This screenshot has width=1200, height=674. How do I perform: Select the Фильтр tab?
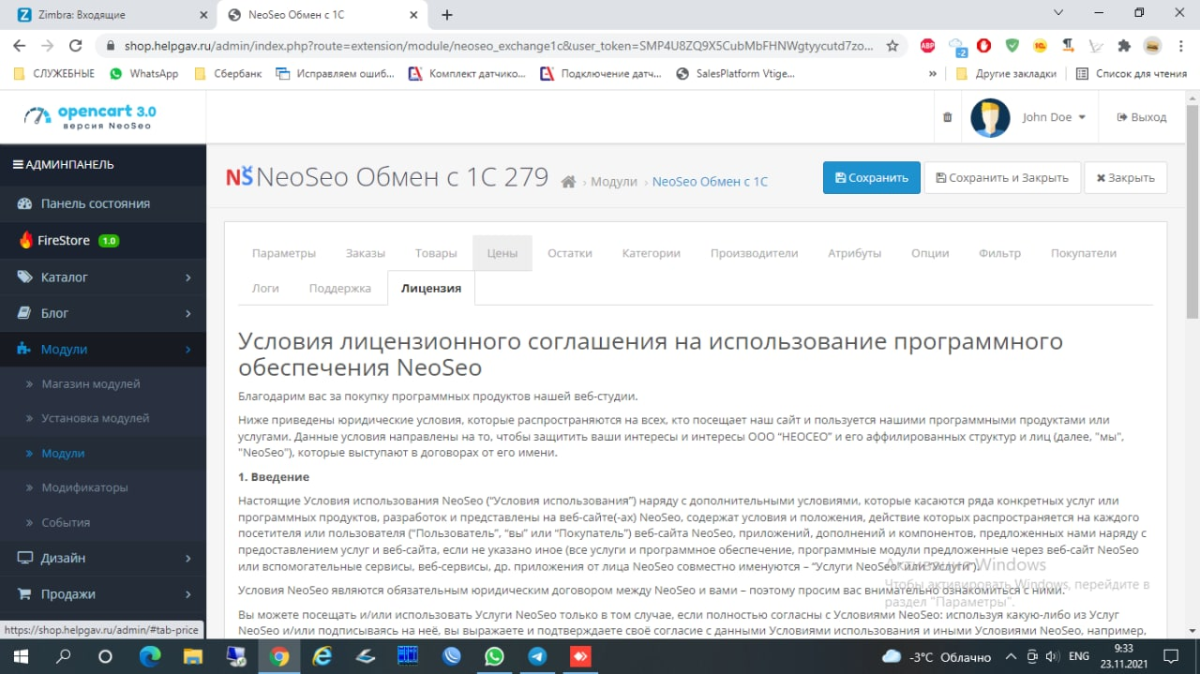pos(1000,253)
